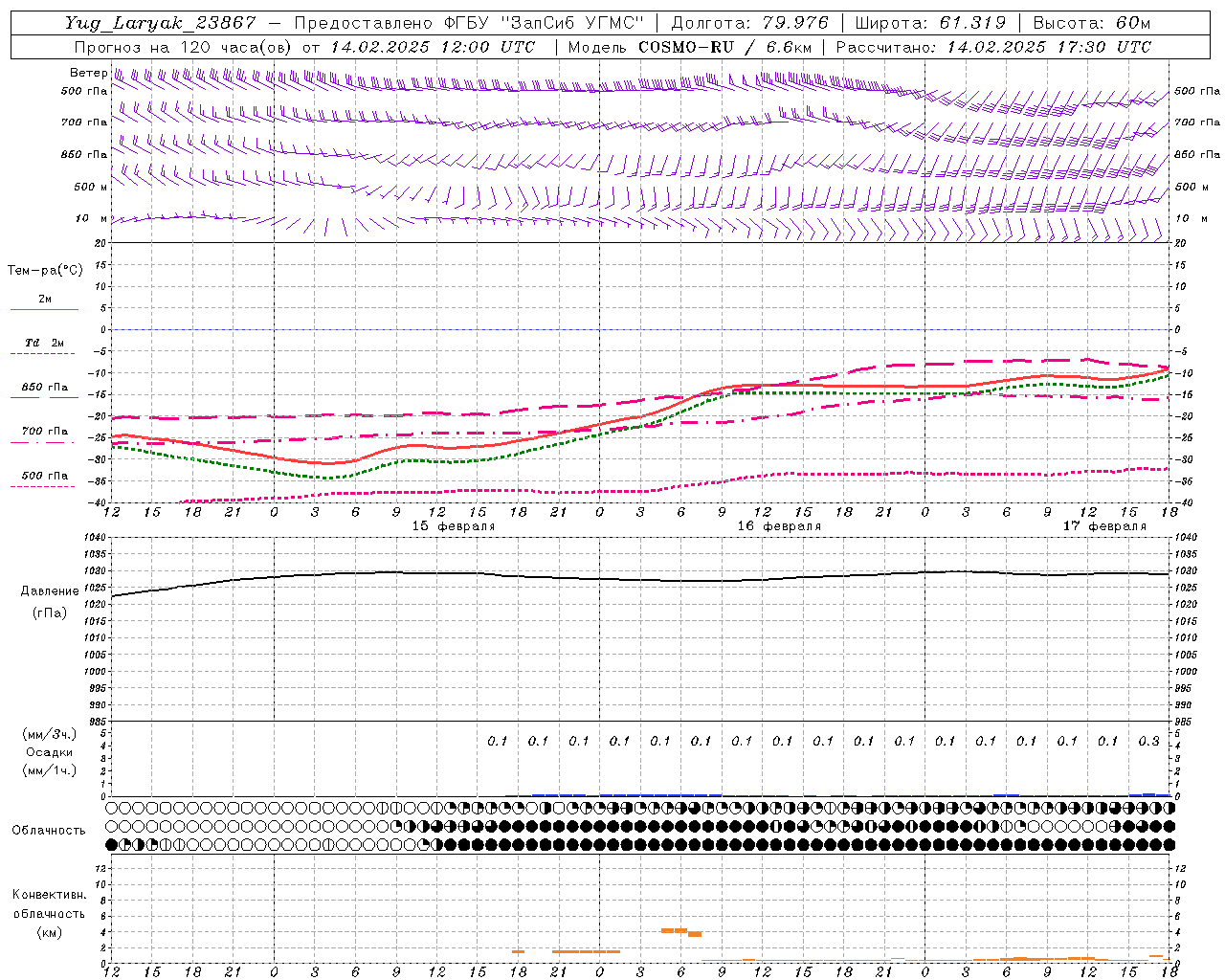
Task: Click the Рассчитано: 14.02.2025 17:30 UTC text
Action: 993,47
